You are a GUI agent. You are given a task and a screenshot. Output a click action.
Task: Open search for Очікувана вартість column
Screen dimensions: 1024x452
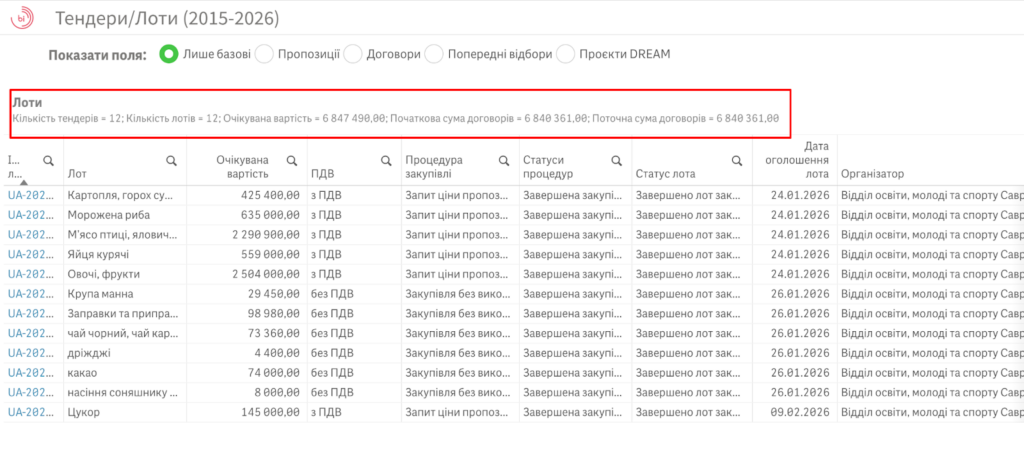pyautogui.click(x=292, y=160)
